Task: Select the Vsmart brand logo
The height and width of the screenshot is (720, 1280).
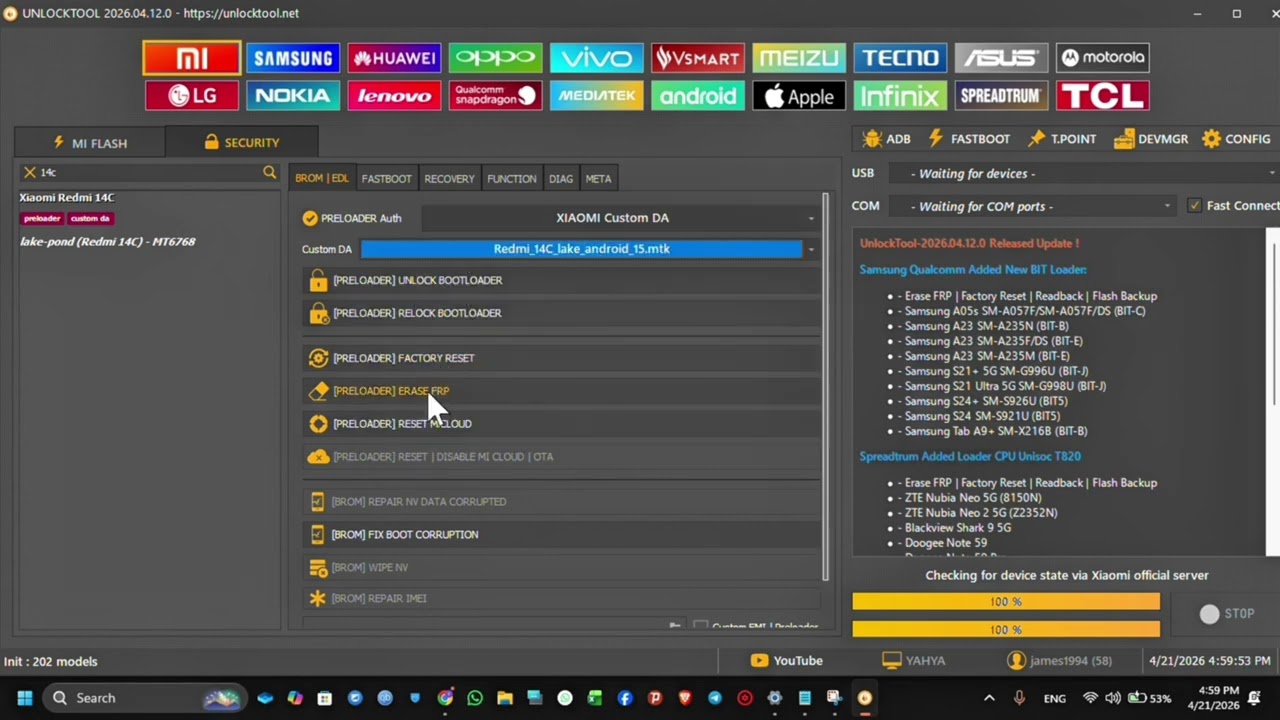Action: tap(697, 58)
